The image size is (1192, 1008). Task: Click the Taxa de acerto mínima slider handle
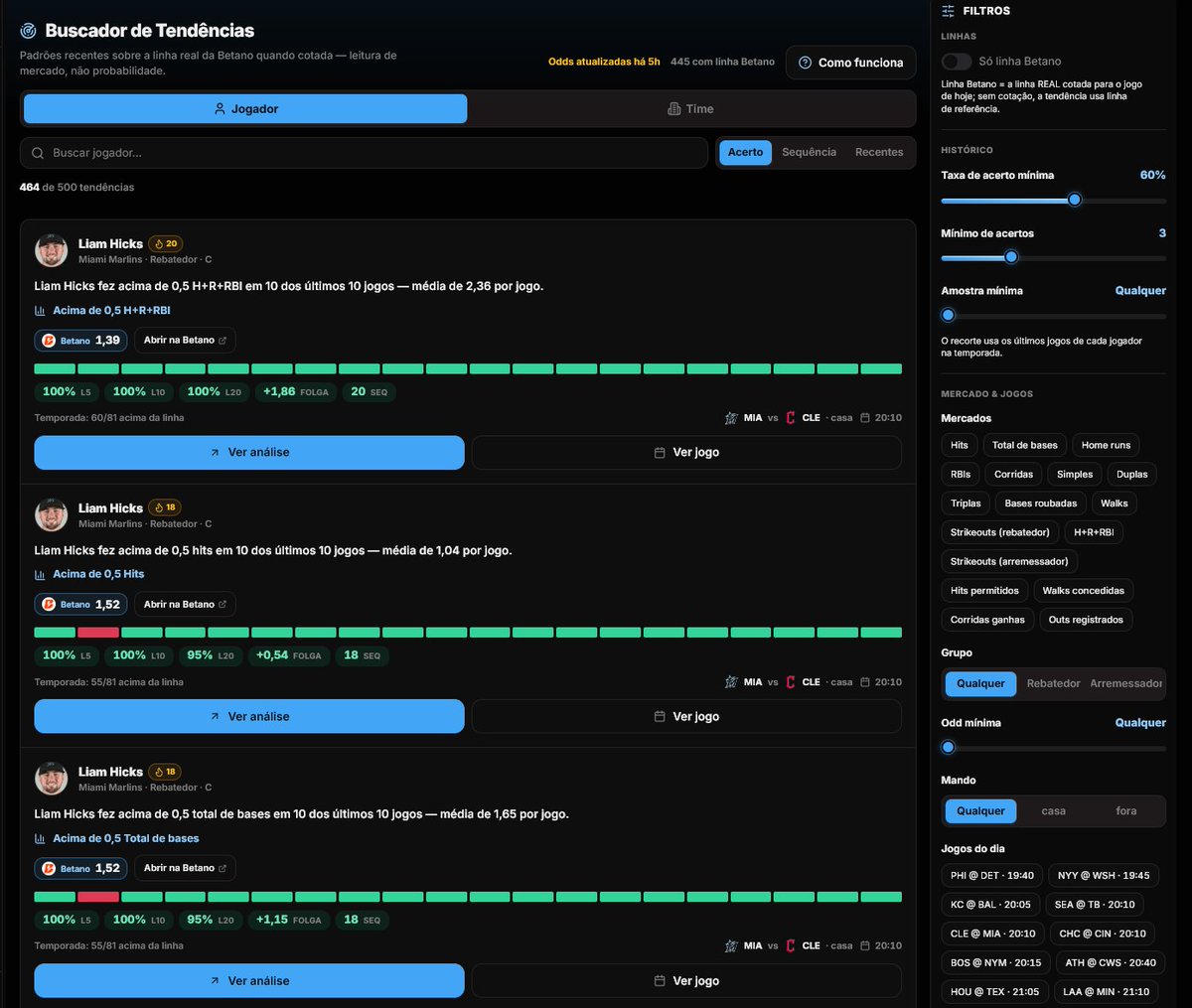click(1074, 200)
